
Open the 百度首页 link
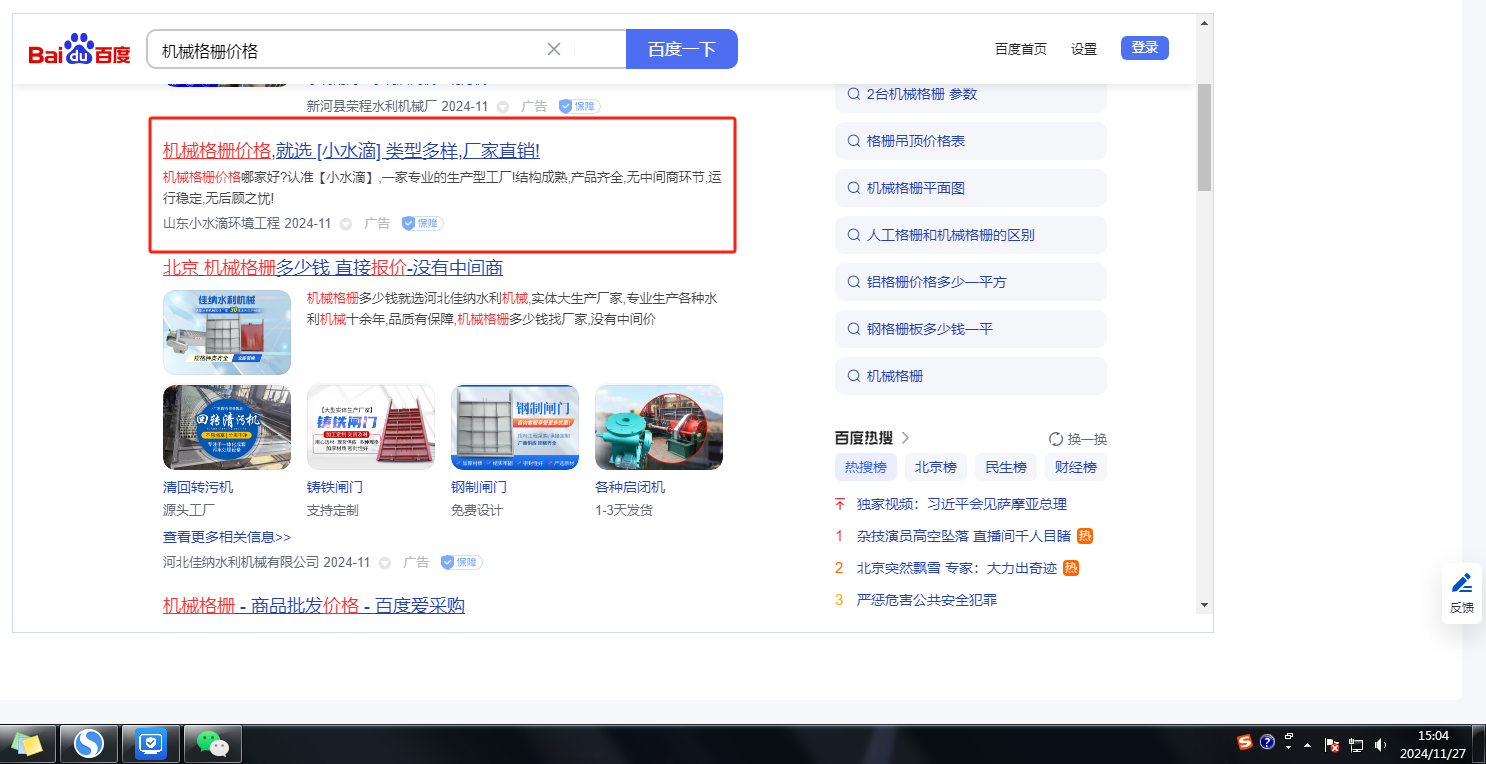point(1021,49)
